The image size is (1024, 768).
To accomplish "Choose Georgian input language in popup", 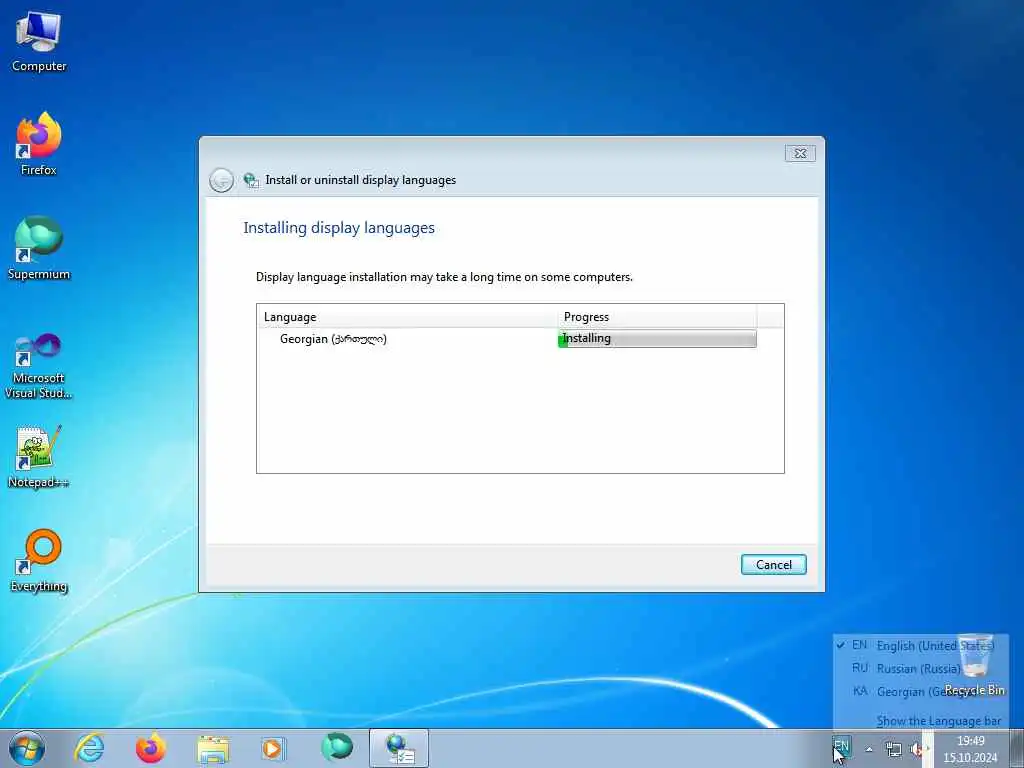I will point(921,691).
